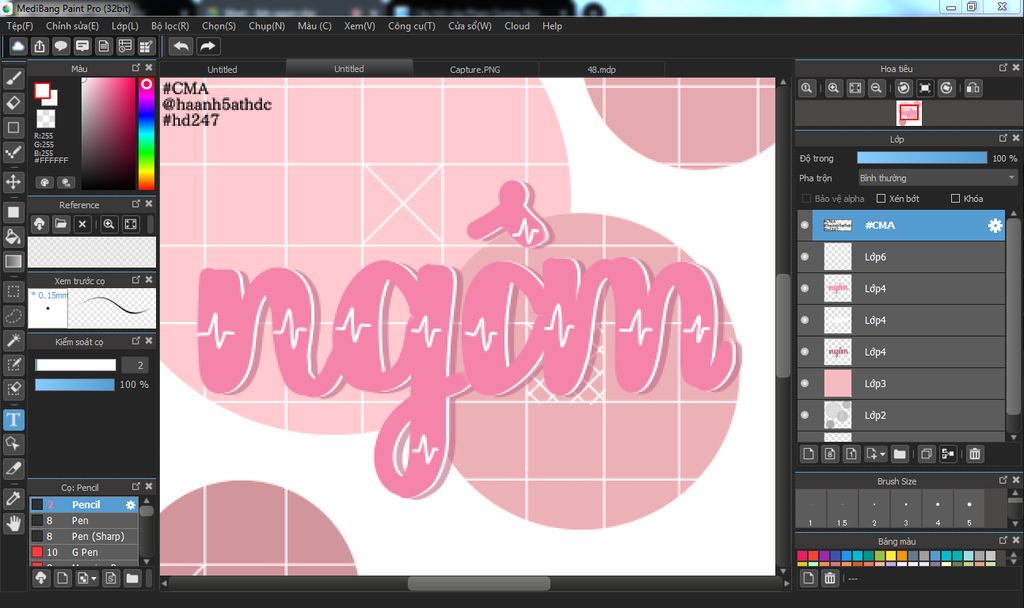1024x608 pixels.
Task: Flip the view with the navigator flip icon
Action: pyautogui.click(x=973, y=88)
